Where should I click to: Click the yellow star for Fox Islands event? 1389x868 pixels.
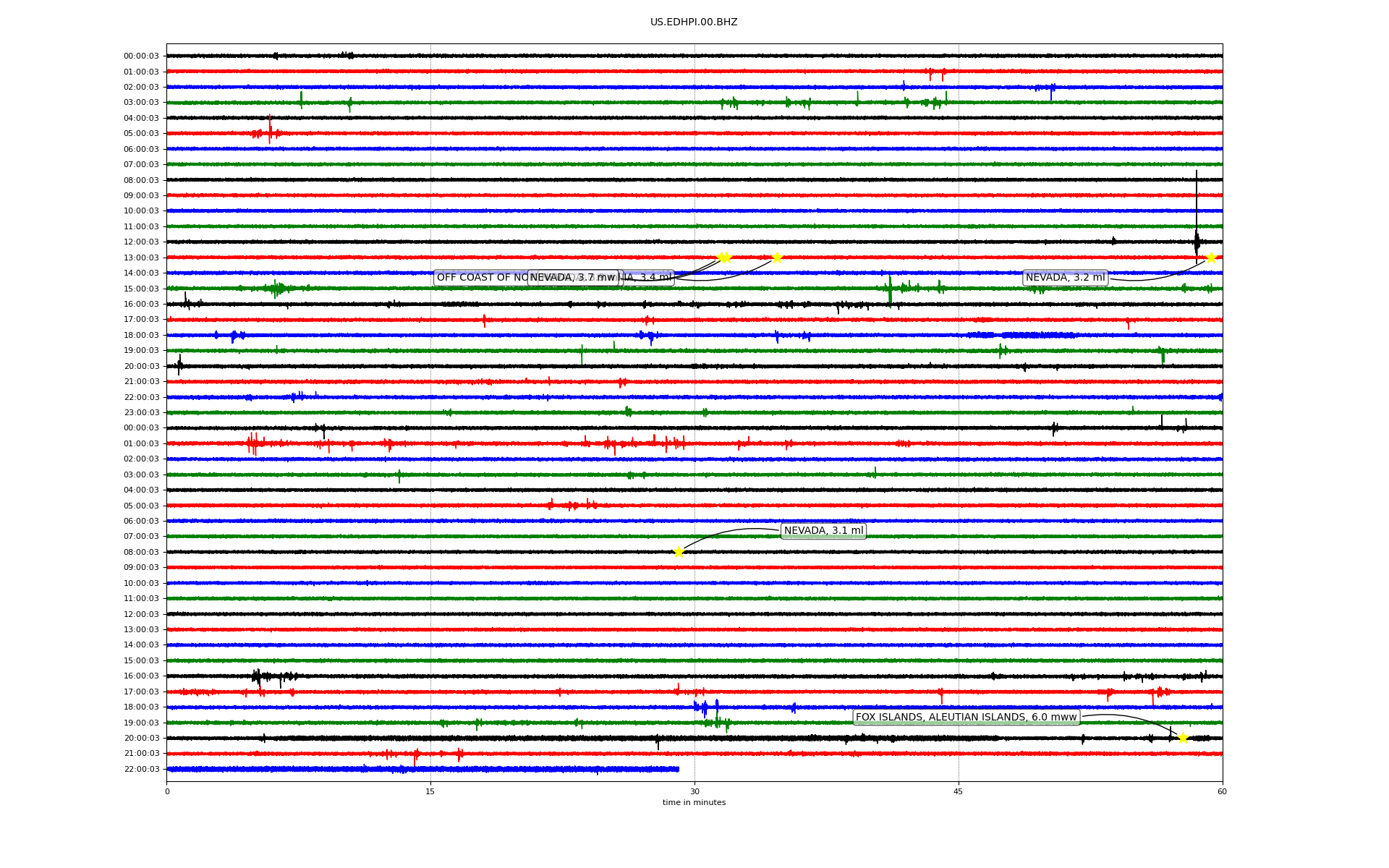(x=1183, y=738)
